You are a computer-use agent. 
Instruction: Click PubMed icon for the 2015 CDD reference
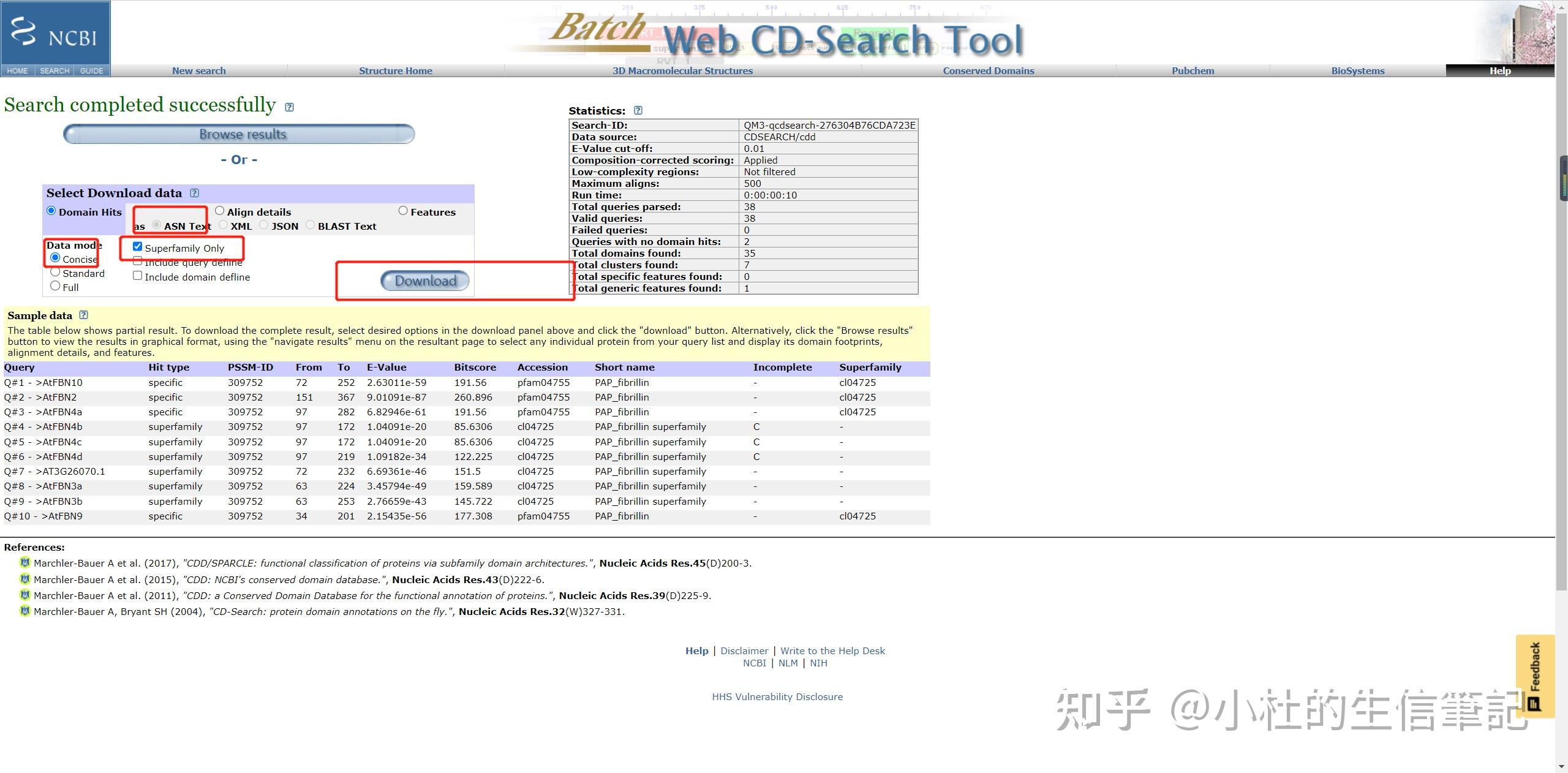(24, 579)
